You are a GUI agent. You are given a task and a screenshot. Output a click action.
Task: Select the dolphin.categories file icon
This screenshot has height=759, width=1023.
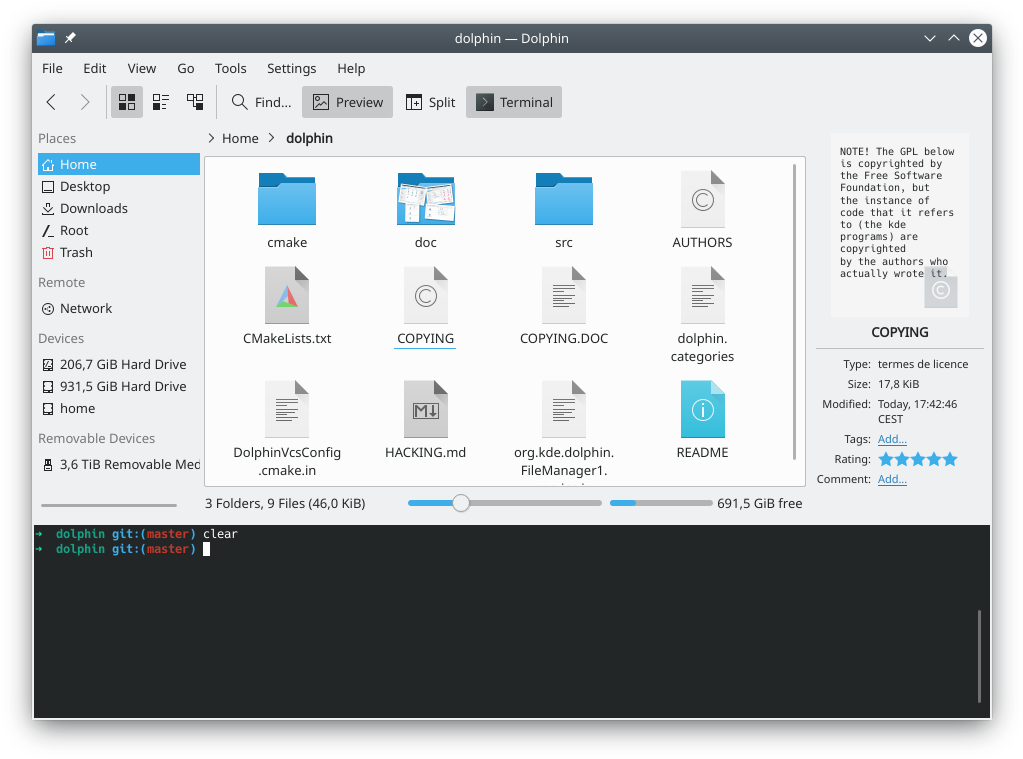(x=703, y=296)
